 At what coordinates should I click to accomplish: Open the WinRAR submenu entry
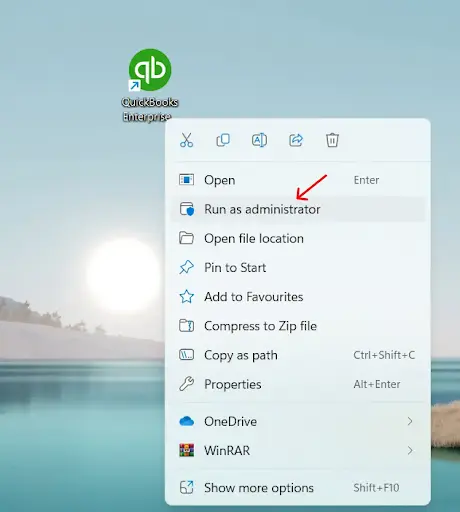[298, 451]
